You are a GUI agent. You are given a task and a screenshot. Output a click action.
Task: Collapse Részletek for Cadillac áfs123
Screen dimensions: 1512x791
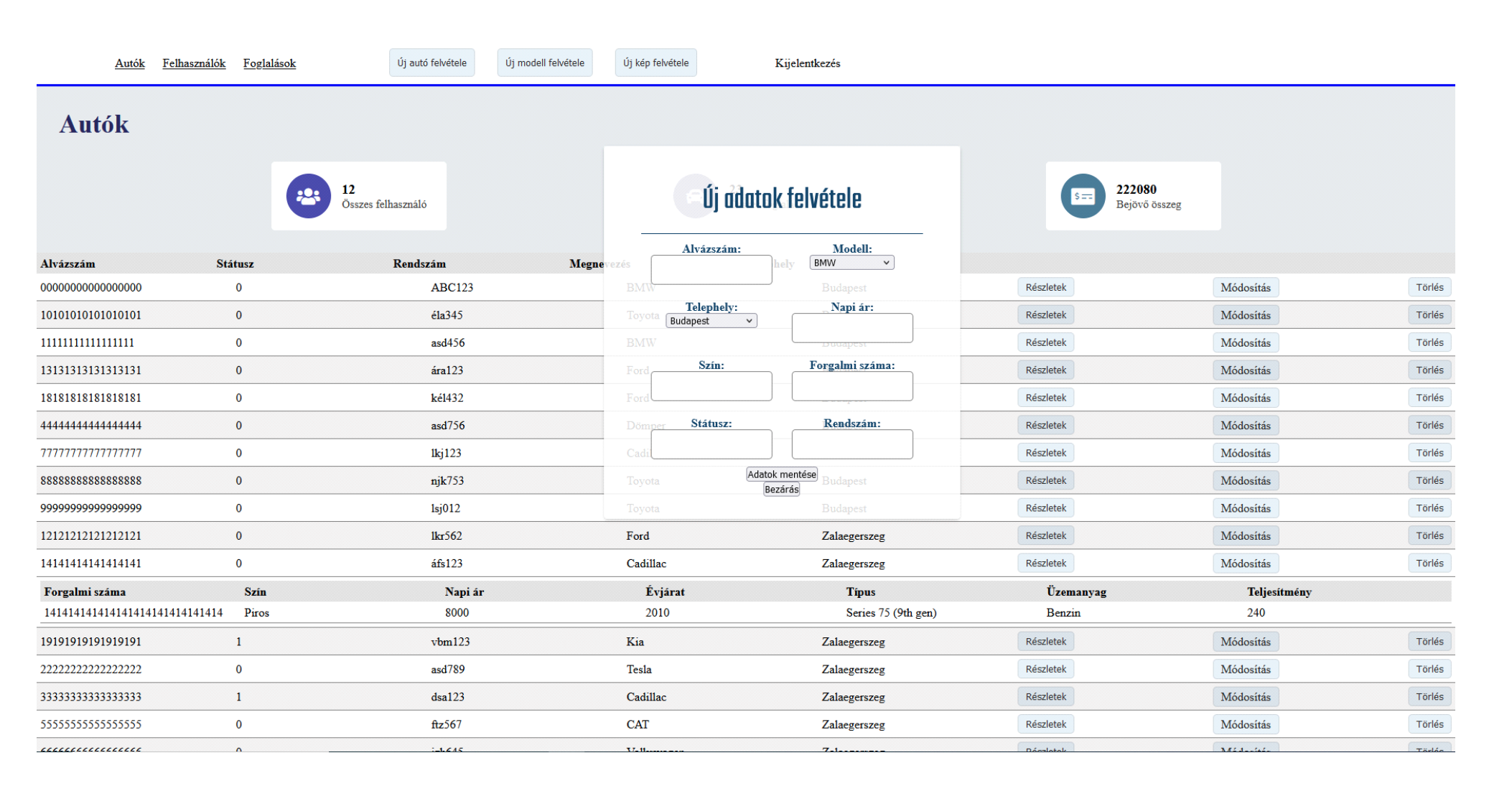(1045, 563)
